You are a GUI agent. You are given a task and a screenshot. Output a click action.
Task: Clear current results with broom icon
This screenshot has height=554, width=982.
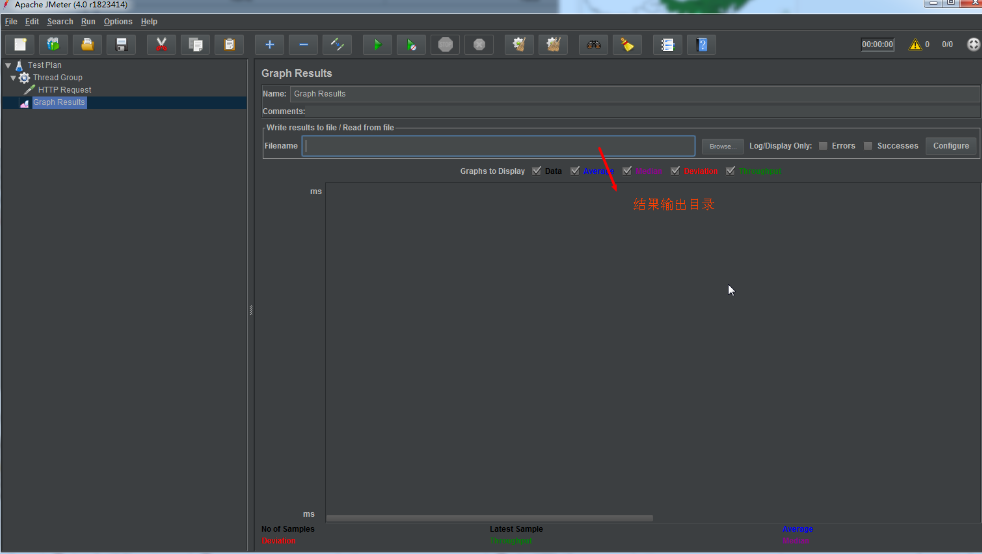tap(519, 44)
